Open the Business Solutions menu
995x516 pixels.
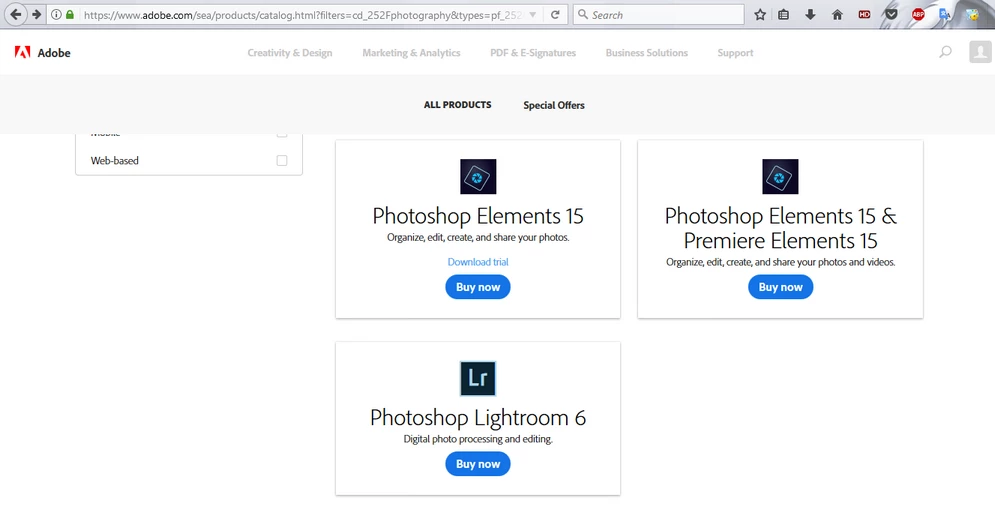(x=647, y=53)
